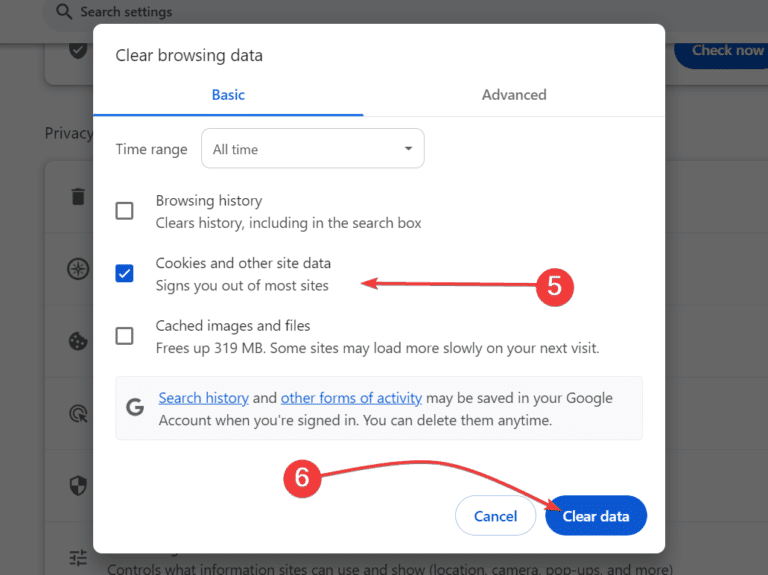Open Privacy Guide compass icon
This screenshot has width=768, height=575.
coord(78,268)
